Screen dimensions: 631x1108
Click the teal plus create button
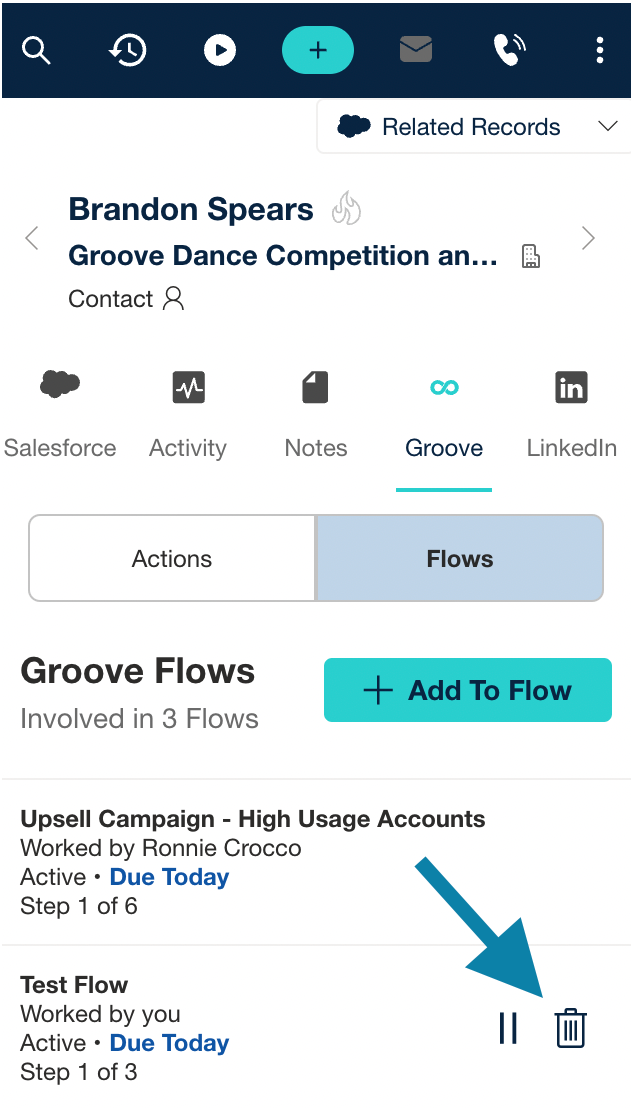pos(318,50)
